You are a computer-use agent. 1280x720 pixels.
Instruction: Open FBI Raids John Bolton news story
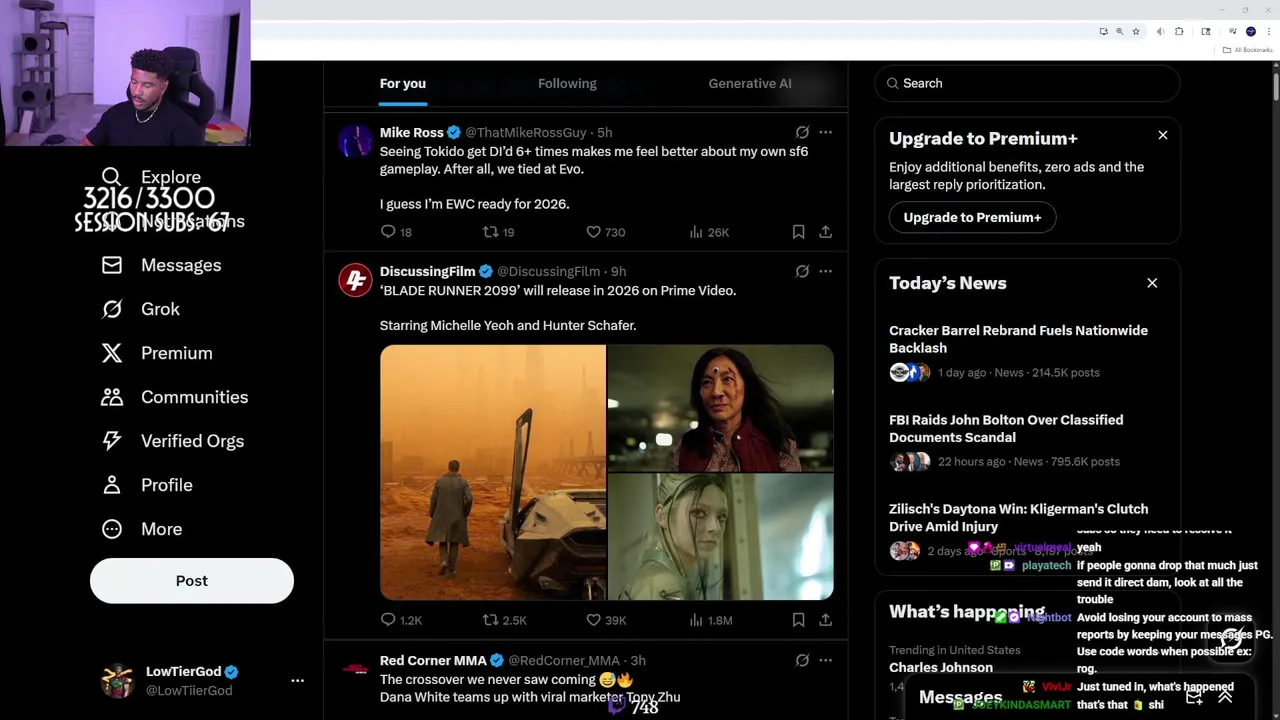(1006, 428)
